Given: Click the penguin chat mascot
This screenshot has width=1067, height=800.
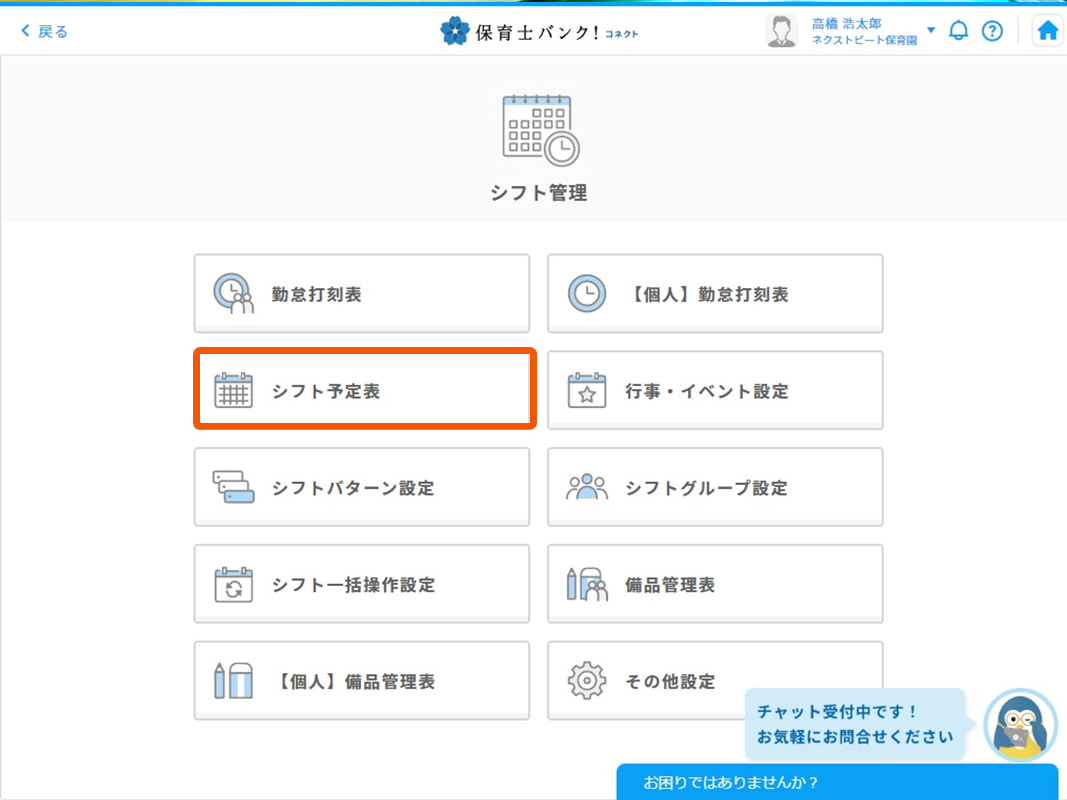Looking at the screenshot, I should click(1020, 727).
